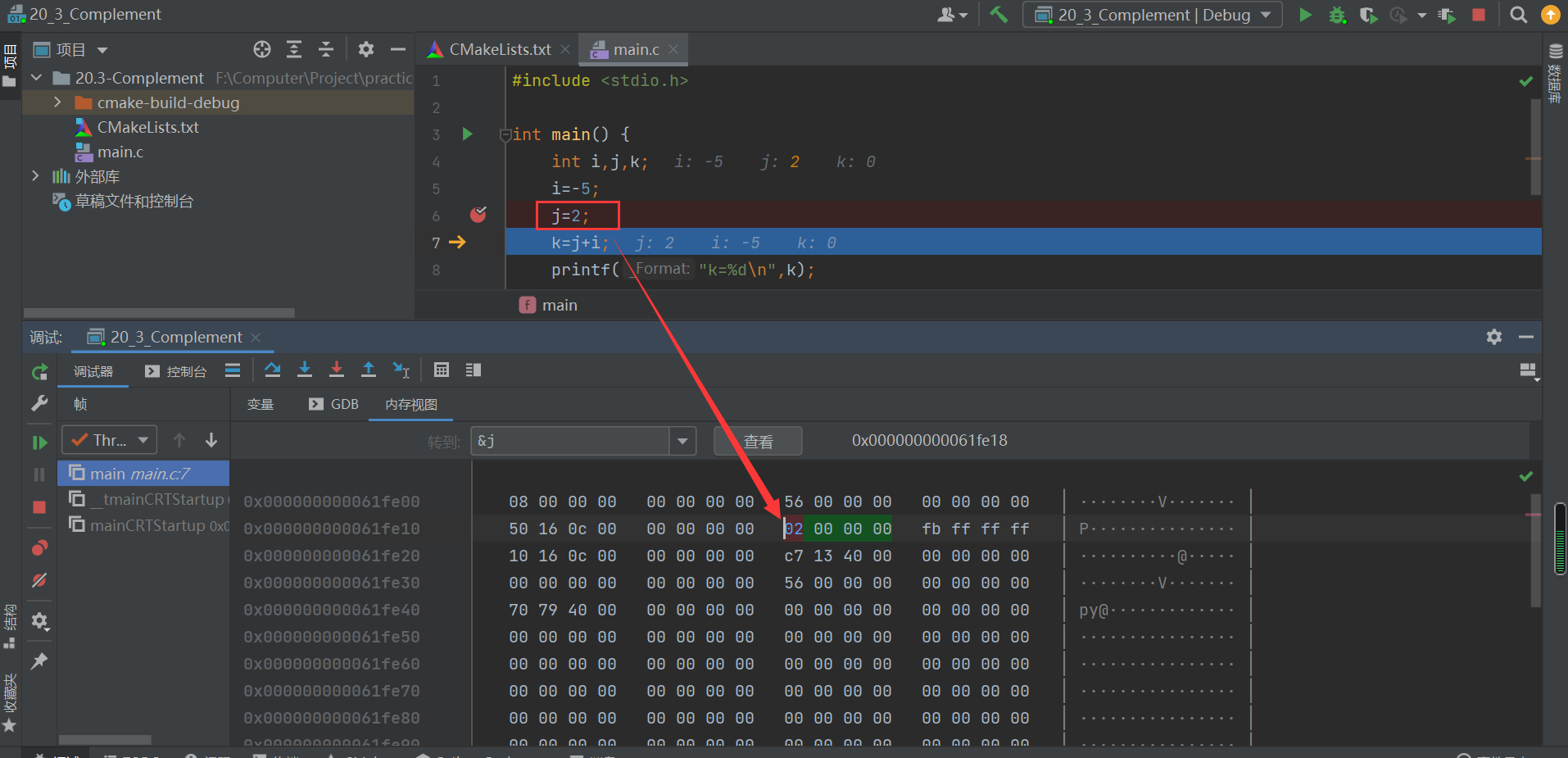Select 草稿文件和控制台 in project tree
The height and width of the screenshot is (758, 1568).
click(134, 201)
